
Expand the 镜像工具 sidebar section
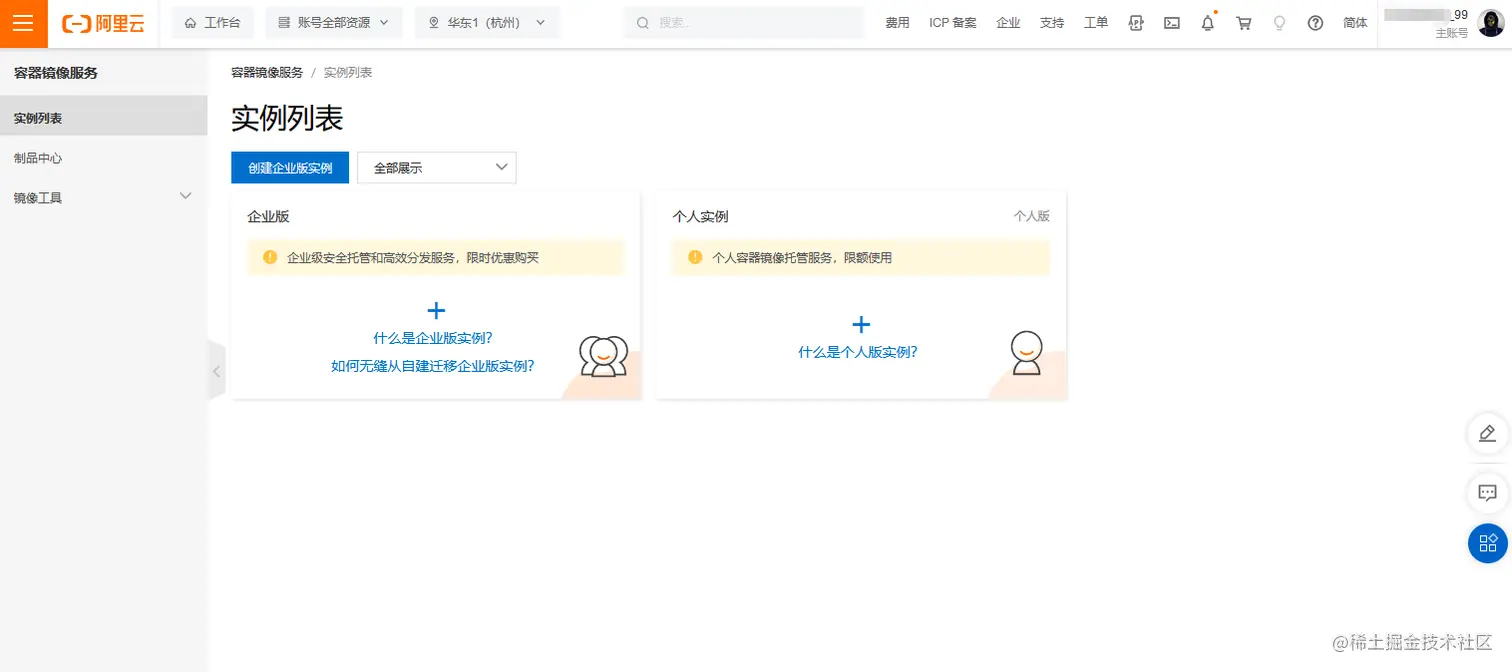pyautogui.click(x=103, y=198)
